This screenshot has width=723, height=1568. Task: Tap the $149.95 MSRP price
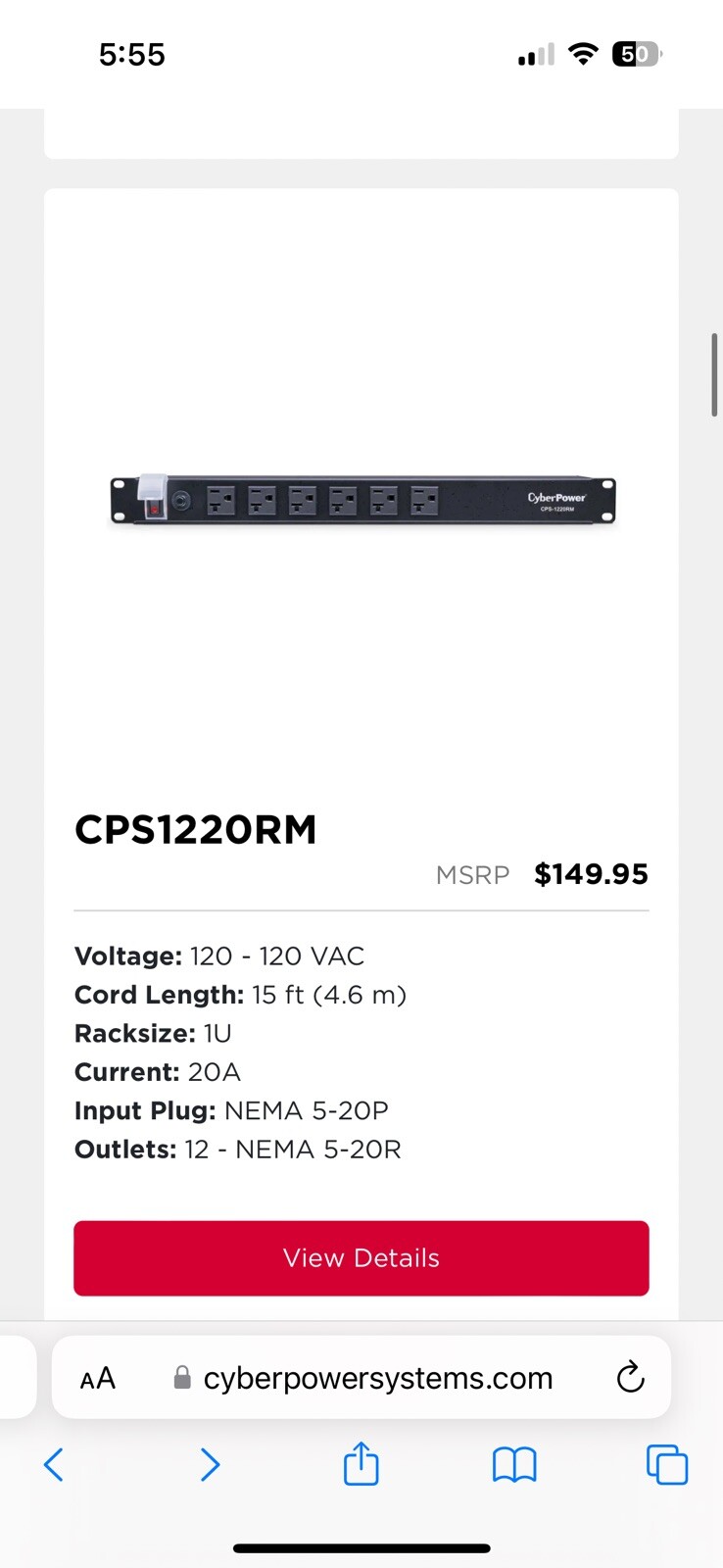pos(591,874)
